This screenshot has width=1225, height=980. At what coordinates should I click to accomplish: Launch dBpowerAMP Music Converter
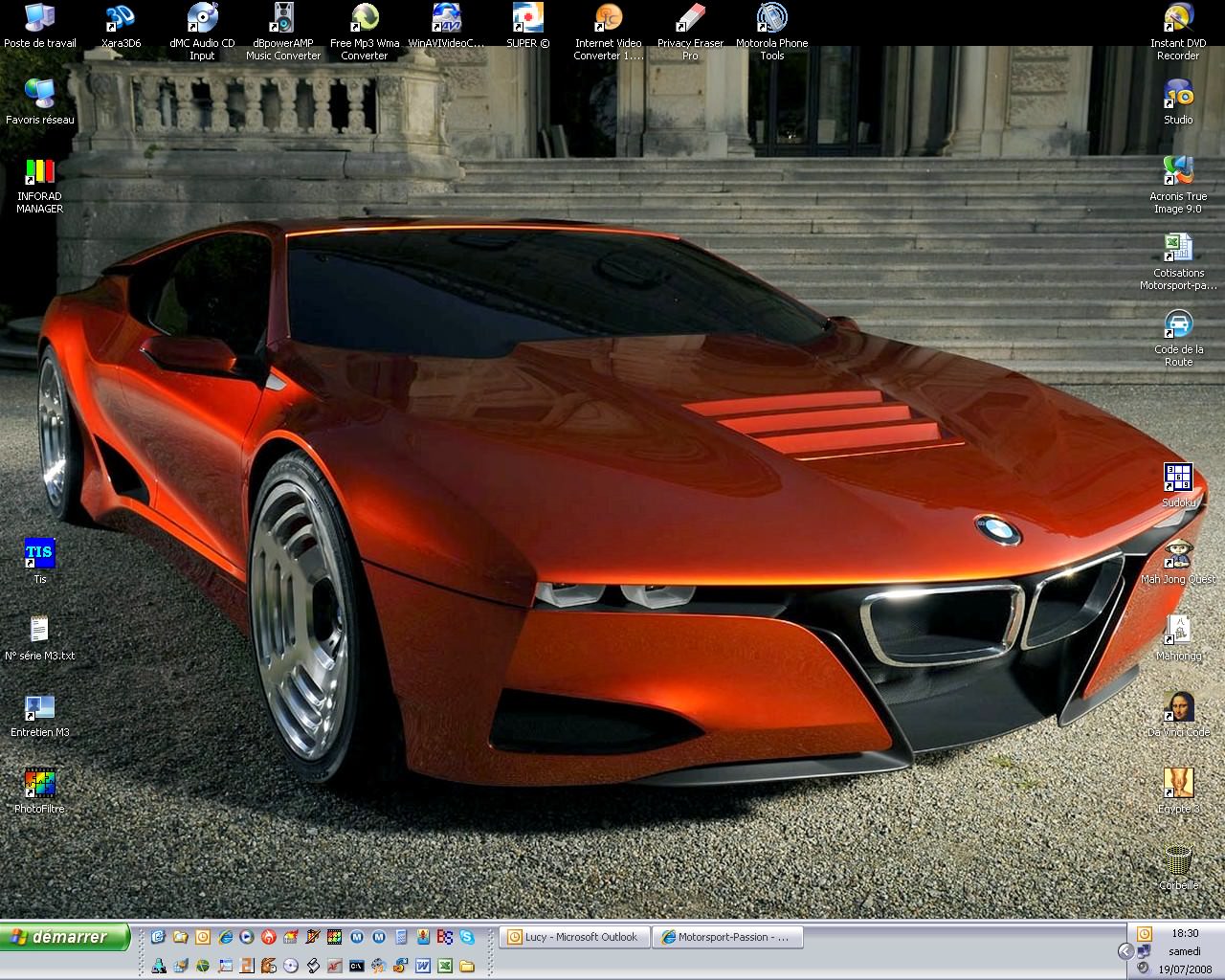[x=283, y=32]
